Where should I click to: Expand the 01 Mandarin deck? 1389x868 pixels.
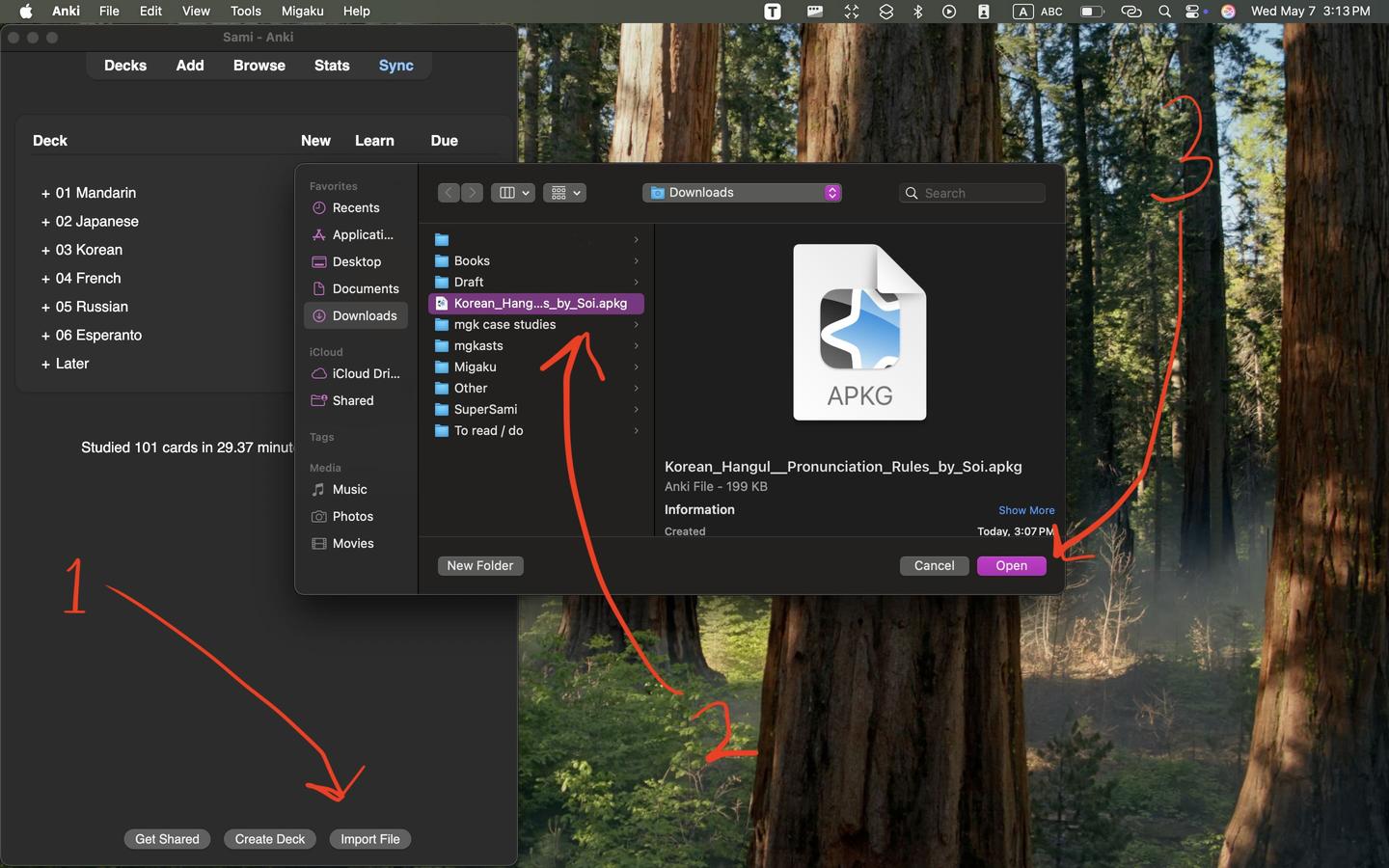(x=45, y=194)
